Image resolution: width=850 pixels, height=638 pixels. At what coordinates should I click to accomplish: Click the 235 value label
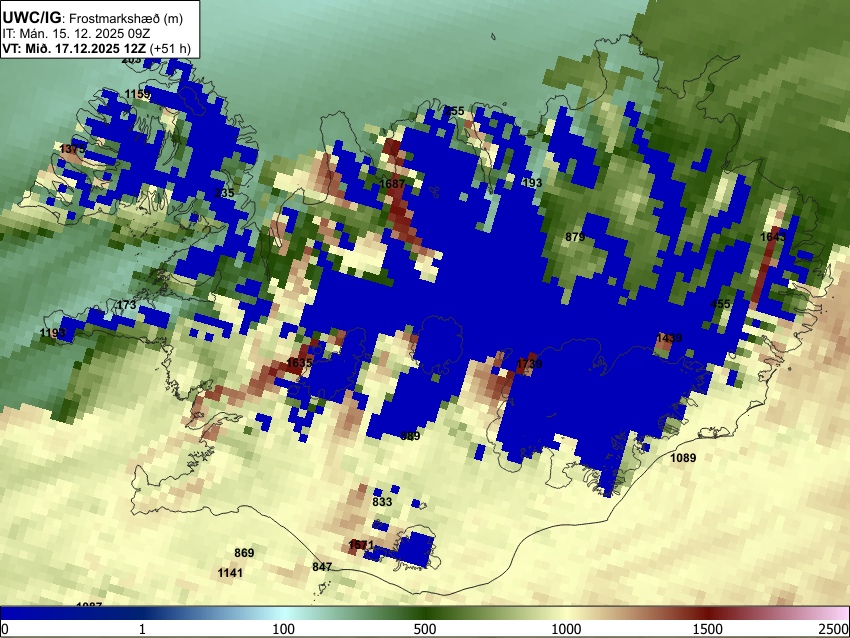(224, 192)
